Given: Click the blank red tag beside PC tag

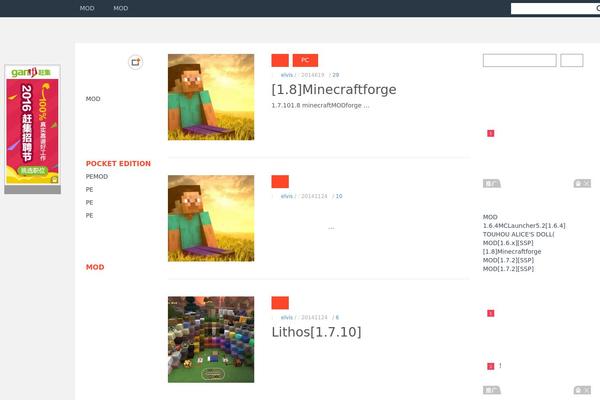Looking at the screenshot, I should (280, 60).
